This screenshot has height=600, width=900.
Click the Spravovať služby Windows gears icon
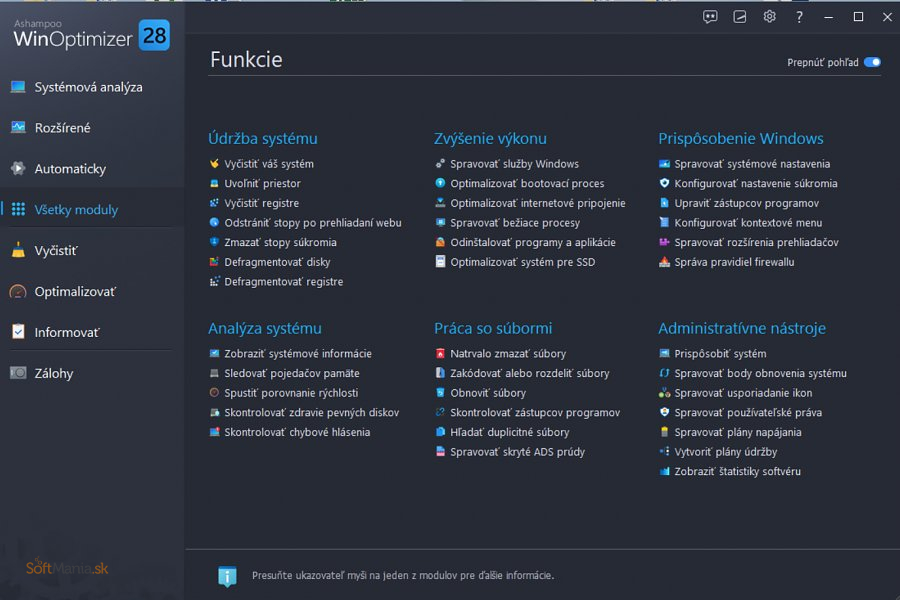pyautogui.click(x=440, y=164)
